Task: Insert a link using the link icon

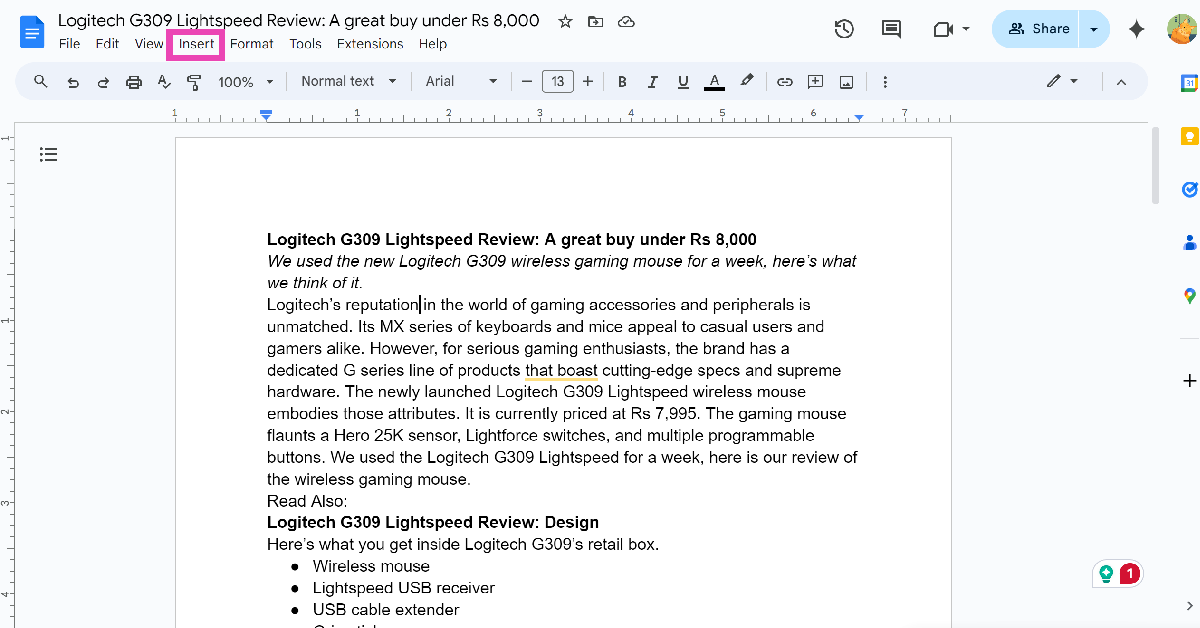Action: click(785, 81)
